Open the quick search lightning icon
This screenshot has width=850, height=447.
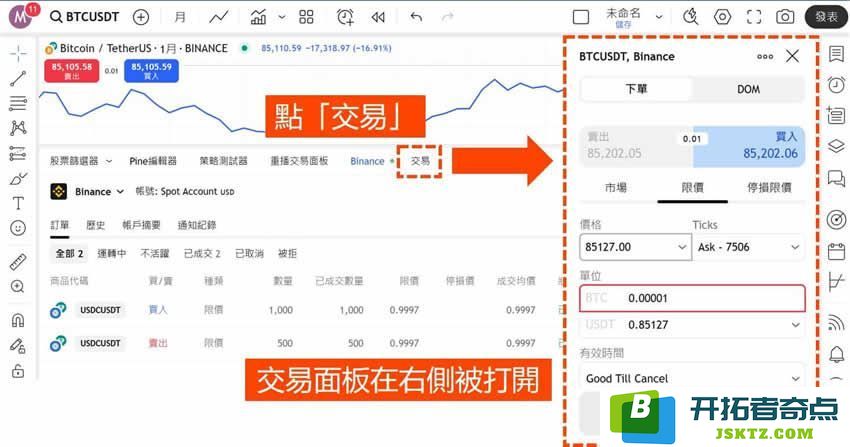[691, 17]
